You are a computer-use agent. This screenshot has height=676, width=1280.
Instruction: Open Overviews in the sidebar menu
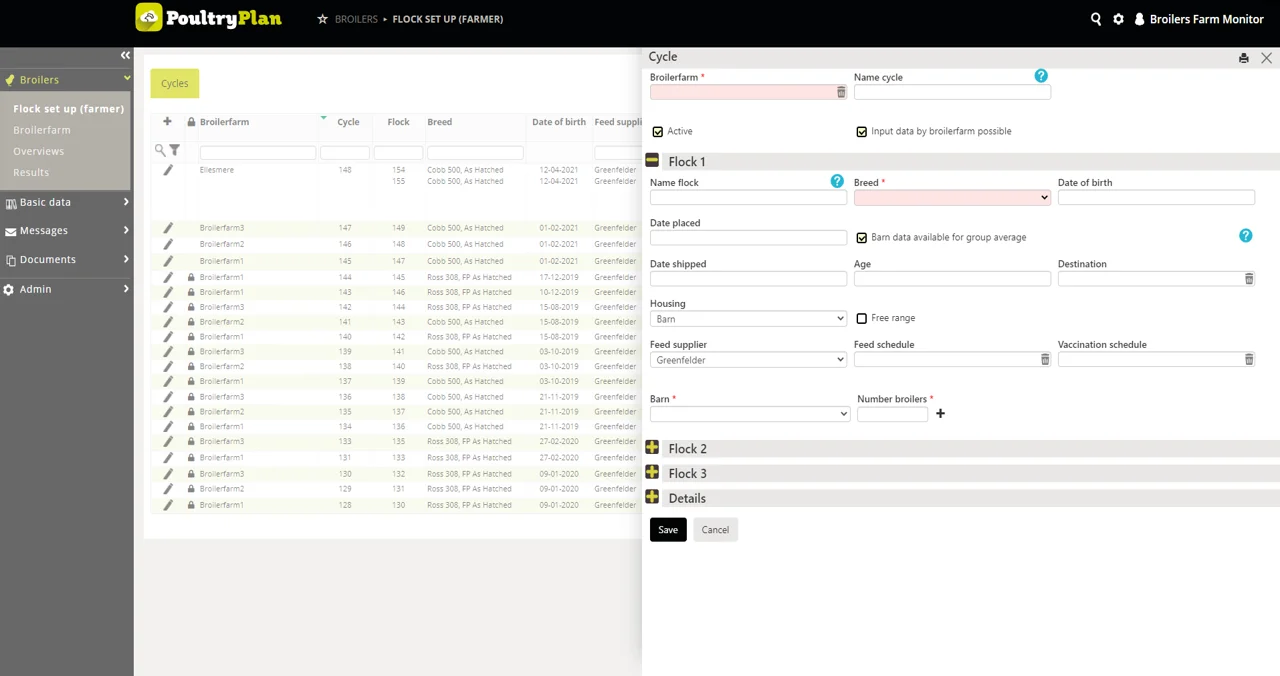click(x=39, y=151)
